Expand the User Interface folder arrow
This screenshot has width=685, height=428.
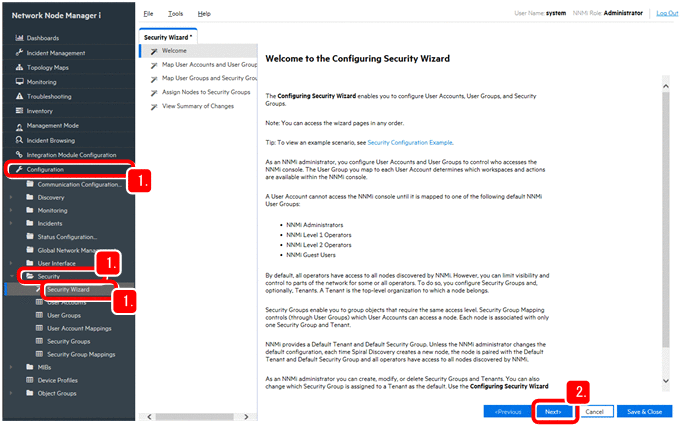coord(11,263)
